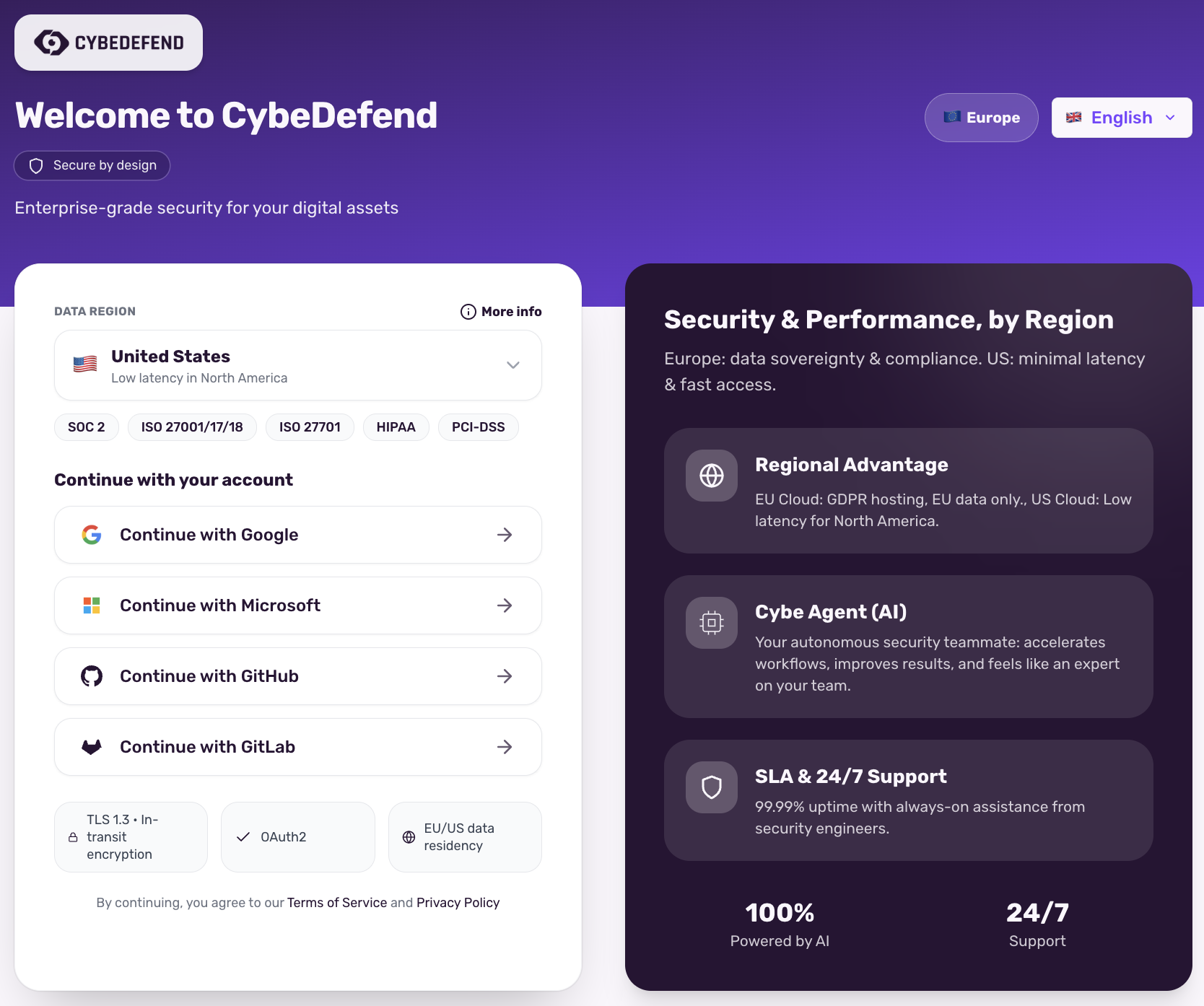Click the HIPAA compliance badge
The image size is (1204, 1006).
click(396, 427)
